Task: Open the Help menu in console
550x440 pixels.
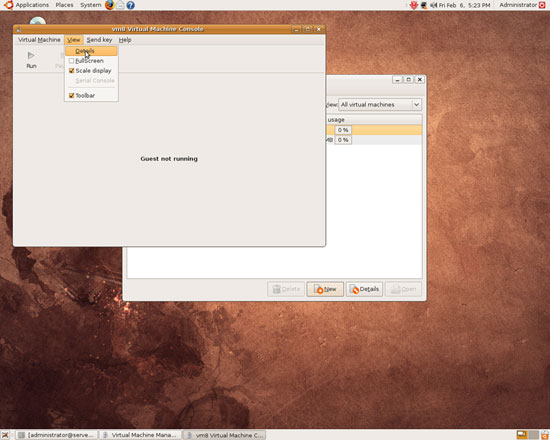Action: [x=125, y=40]
